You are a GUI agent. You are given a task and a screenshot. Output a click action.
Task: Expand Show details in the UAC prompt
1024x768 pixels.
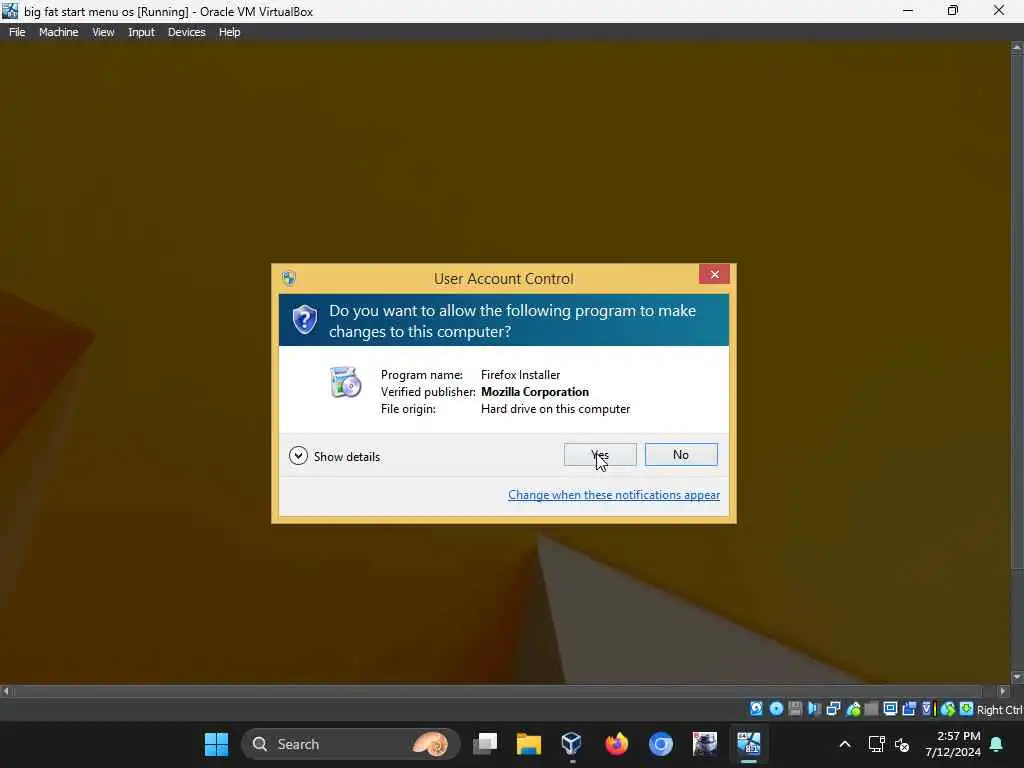[x=334, y=456]
